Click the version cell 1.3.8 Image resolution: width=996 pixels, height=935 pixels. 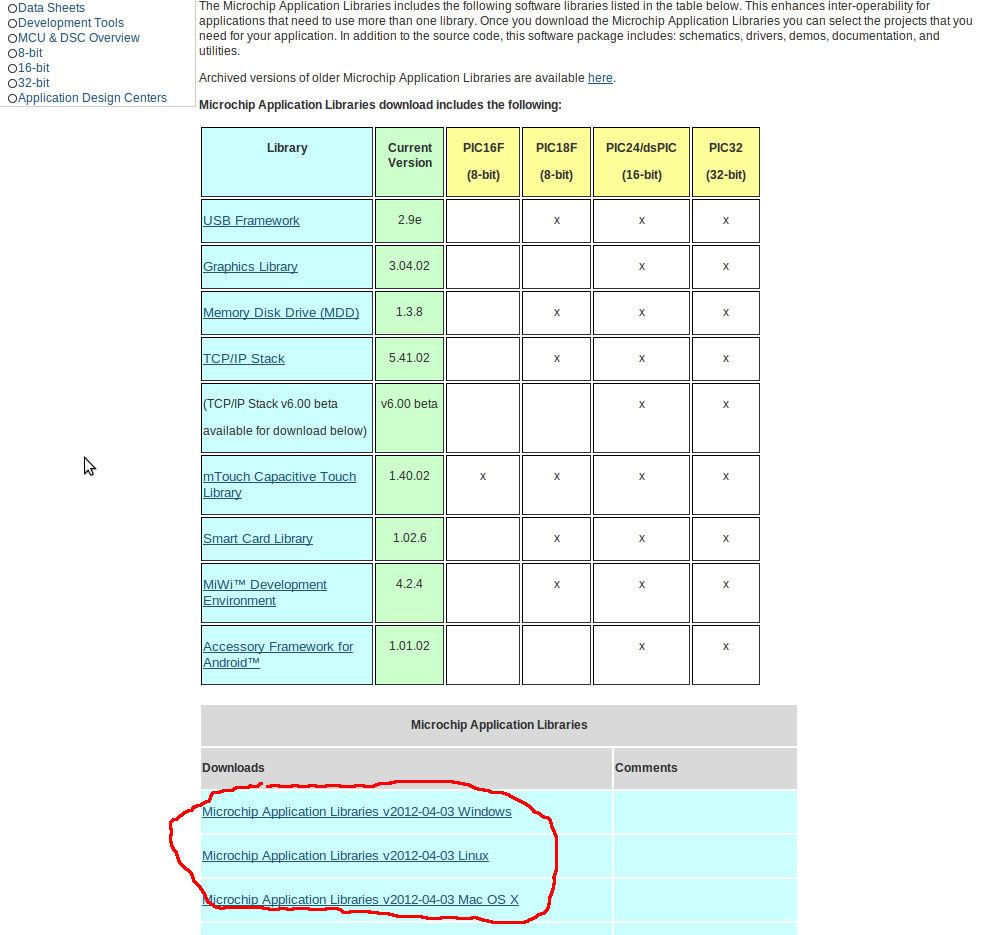410,313
